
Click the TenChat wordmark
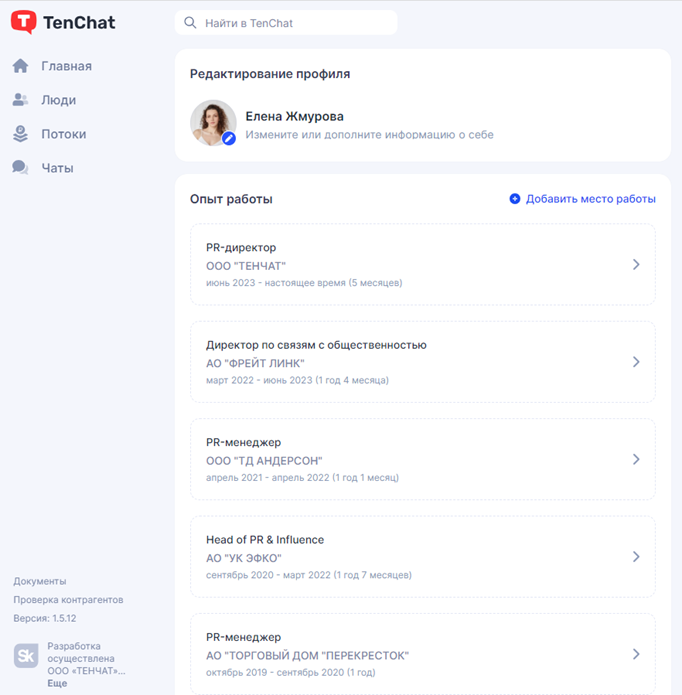tap(79, 22)
